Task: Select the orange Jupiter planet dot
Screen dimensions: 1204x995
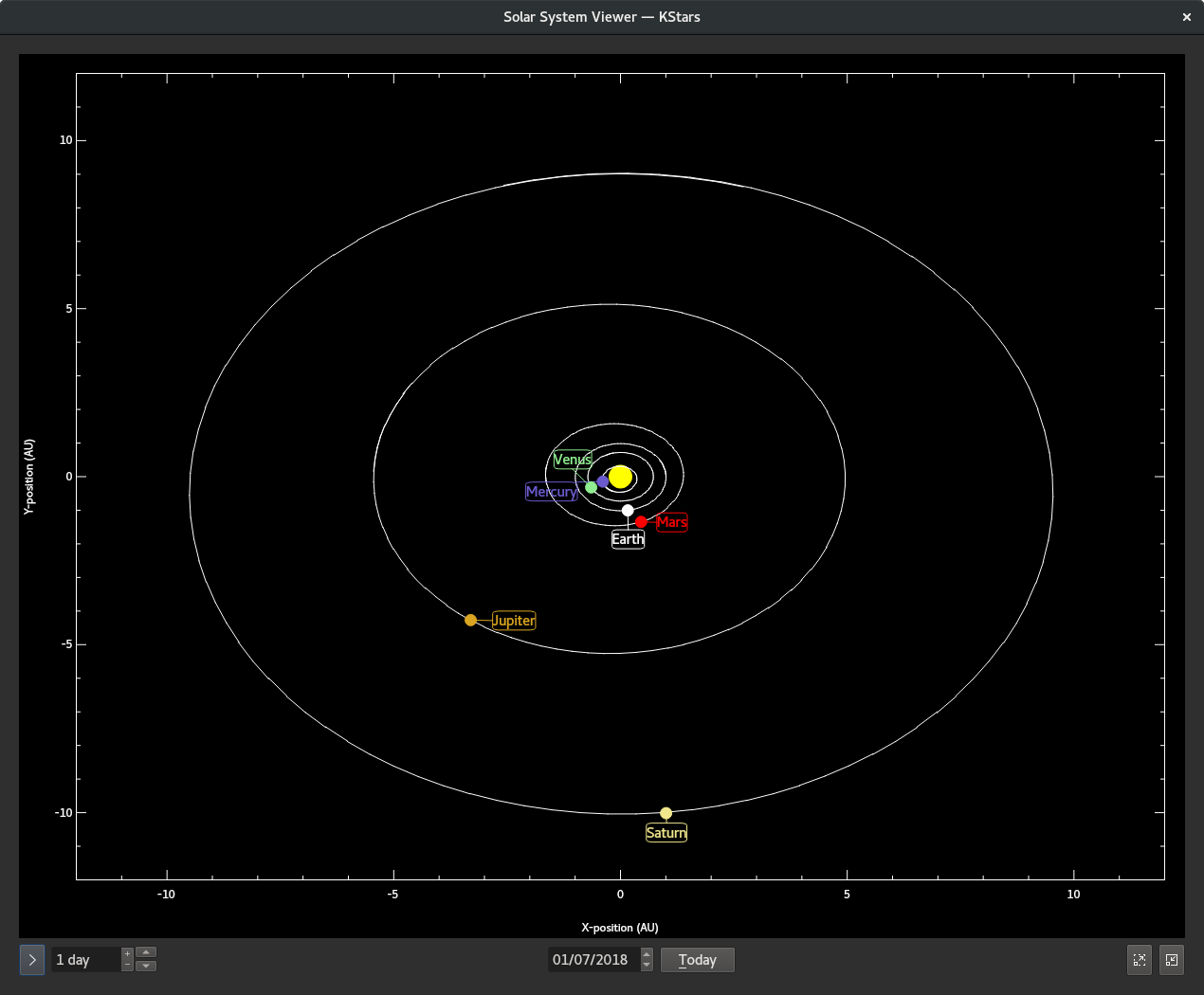Action: tap(470, 620)
